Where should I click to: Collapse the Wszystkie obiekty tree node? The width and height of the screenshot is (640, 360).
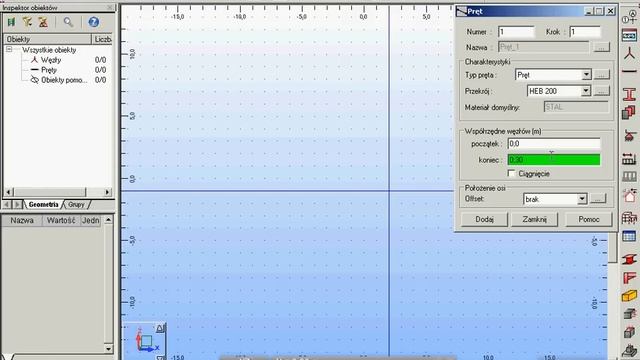(x=9, y=49)
